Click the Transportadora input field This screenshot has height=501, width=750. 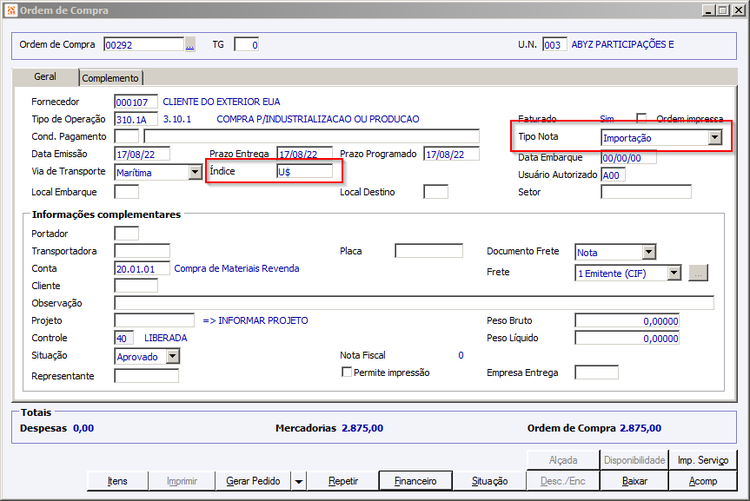point(142,251)
